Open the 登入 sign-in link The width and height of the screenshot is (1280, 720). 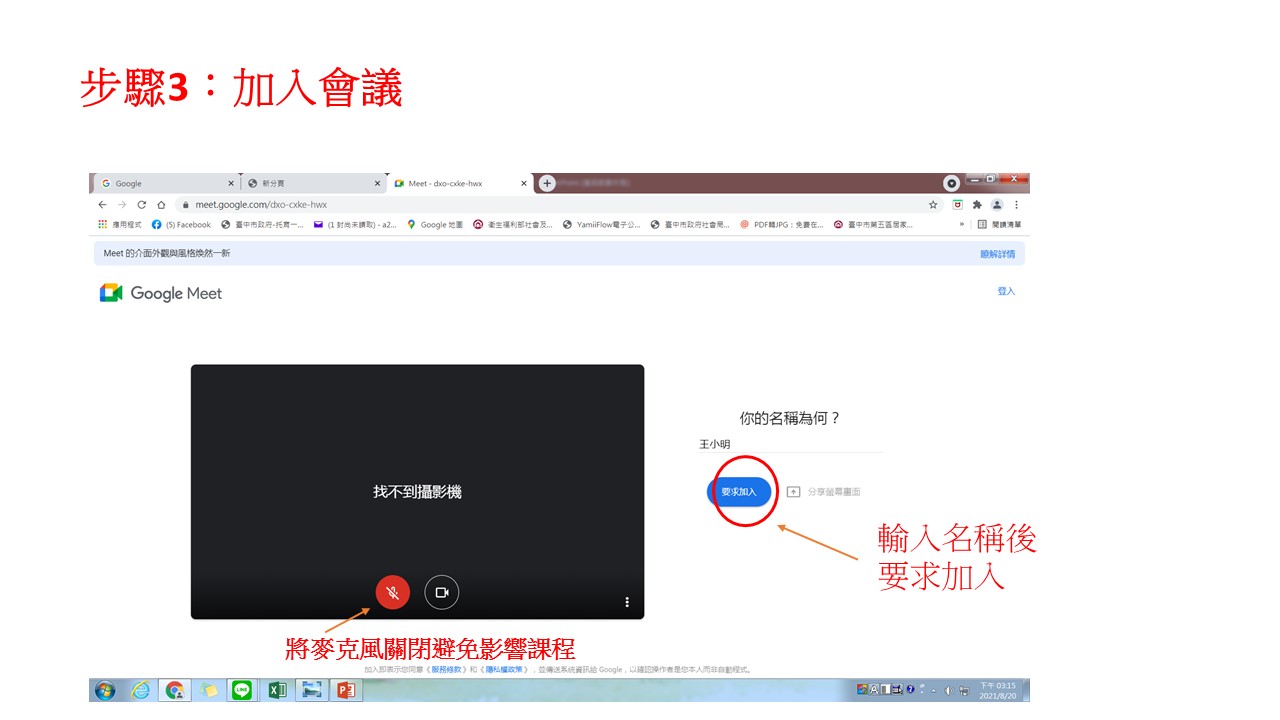(x=1006, y=291)
